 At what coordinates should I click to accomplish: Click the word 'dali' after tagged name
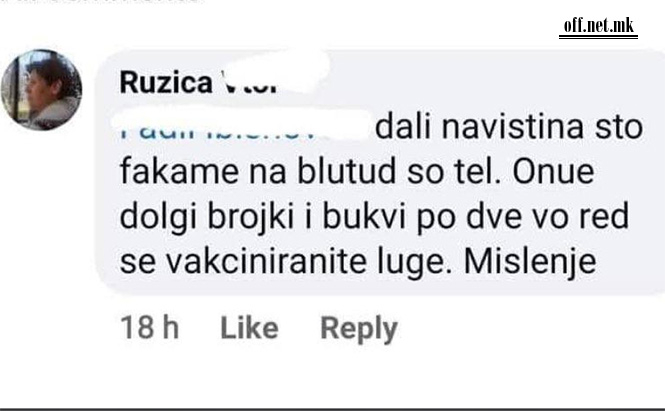point(403,127)
